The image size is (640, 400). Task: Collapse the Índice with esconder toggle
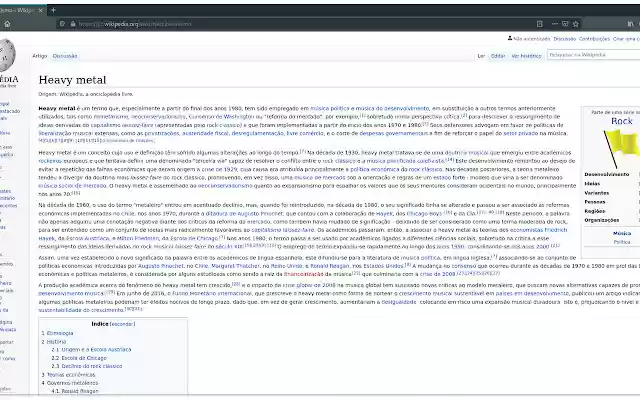pos(122,324)
